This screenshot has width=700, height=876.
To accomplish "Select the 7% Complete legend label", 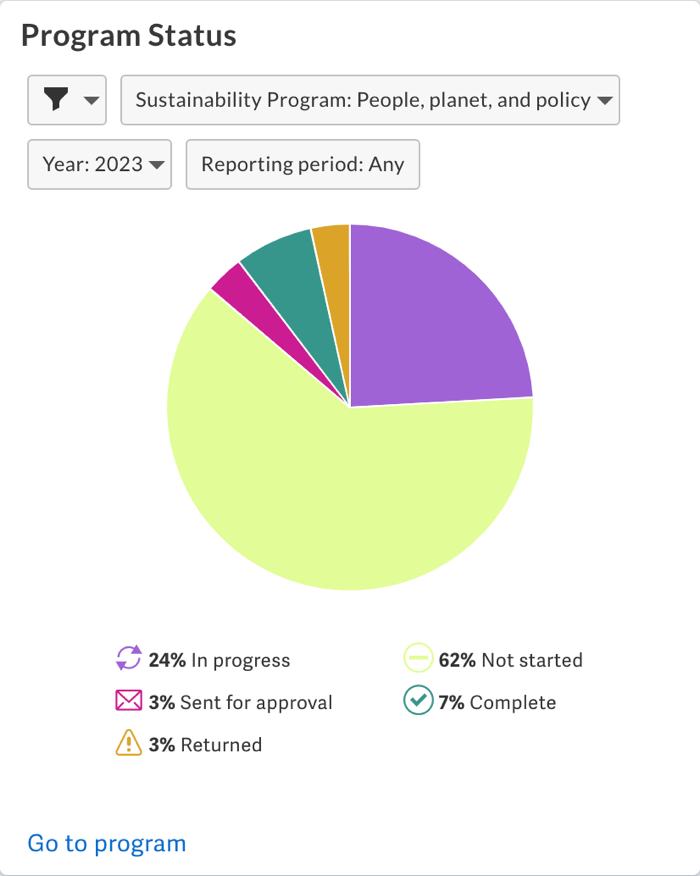I will 496,702.
